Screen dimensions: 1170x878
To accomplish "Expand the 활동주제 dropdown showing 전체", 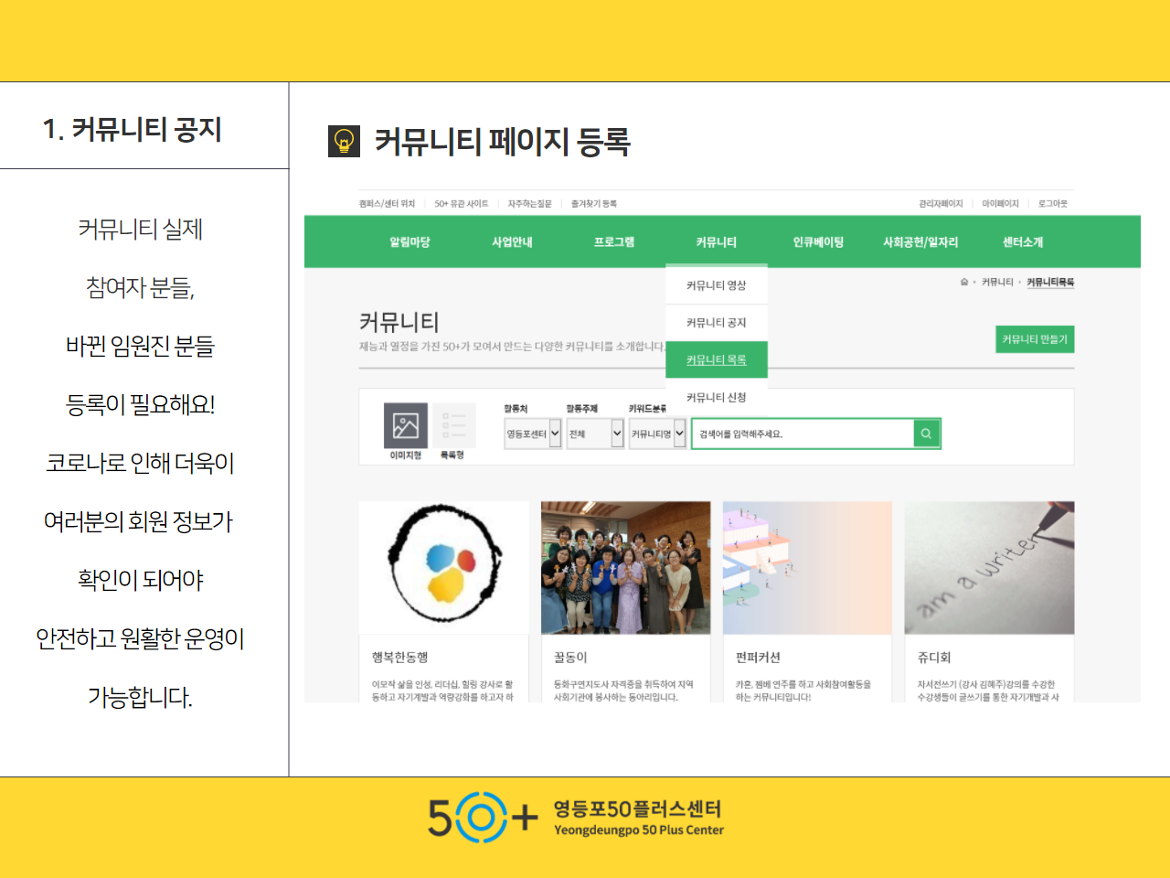I will coord(595,434).
